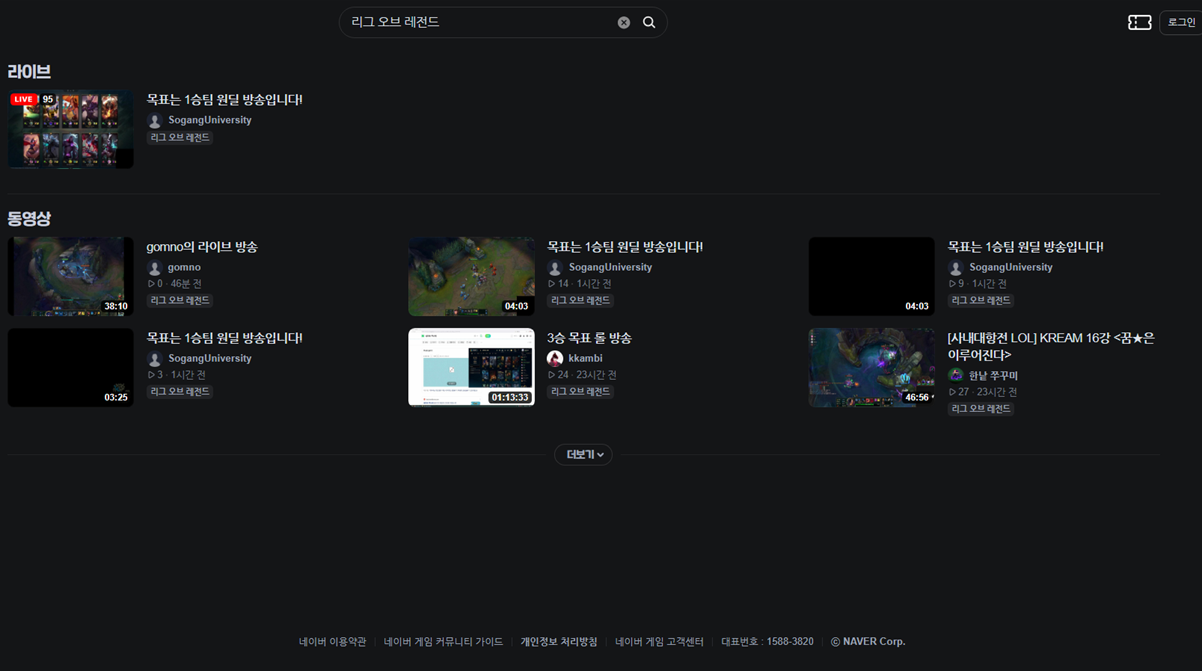Click the 한날 주꾸미 channel avatar
The image size is (1202, 671).
pos(956,375)
